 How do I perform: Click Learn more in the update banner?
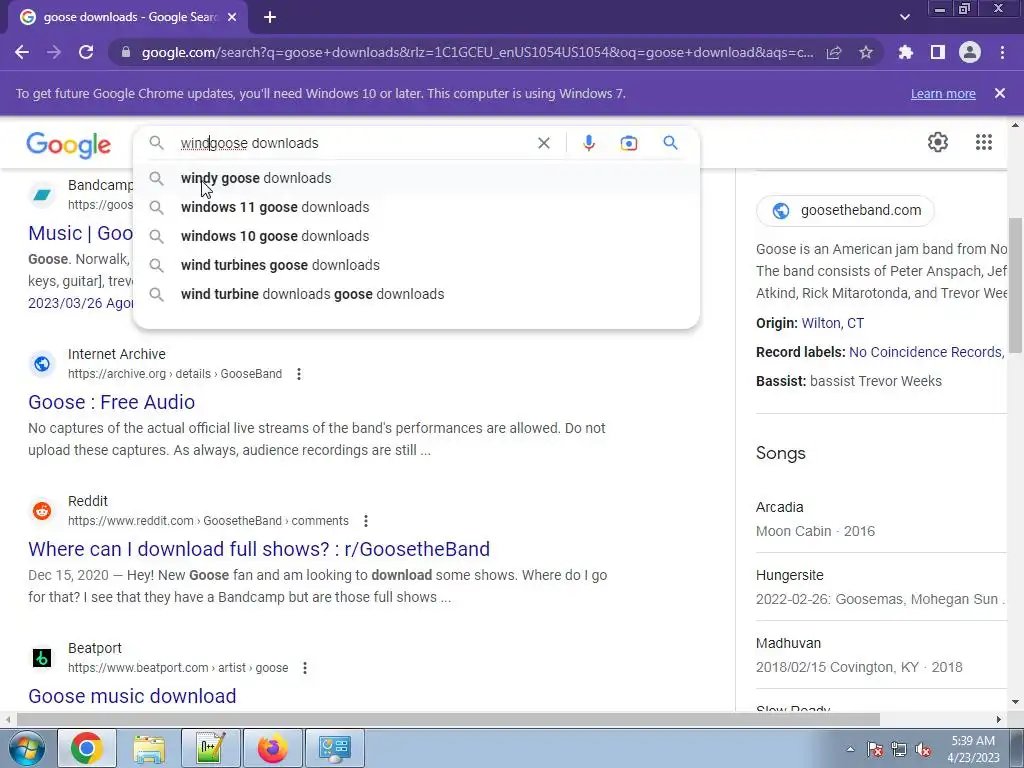pos(943,93)
